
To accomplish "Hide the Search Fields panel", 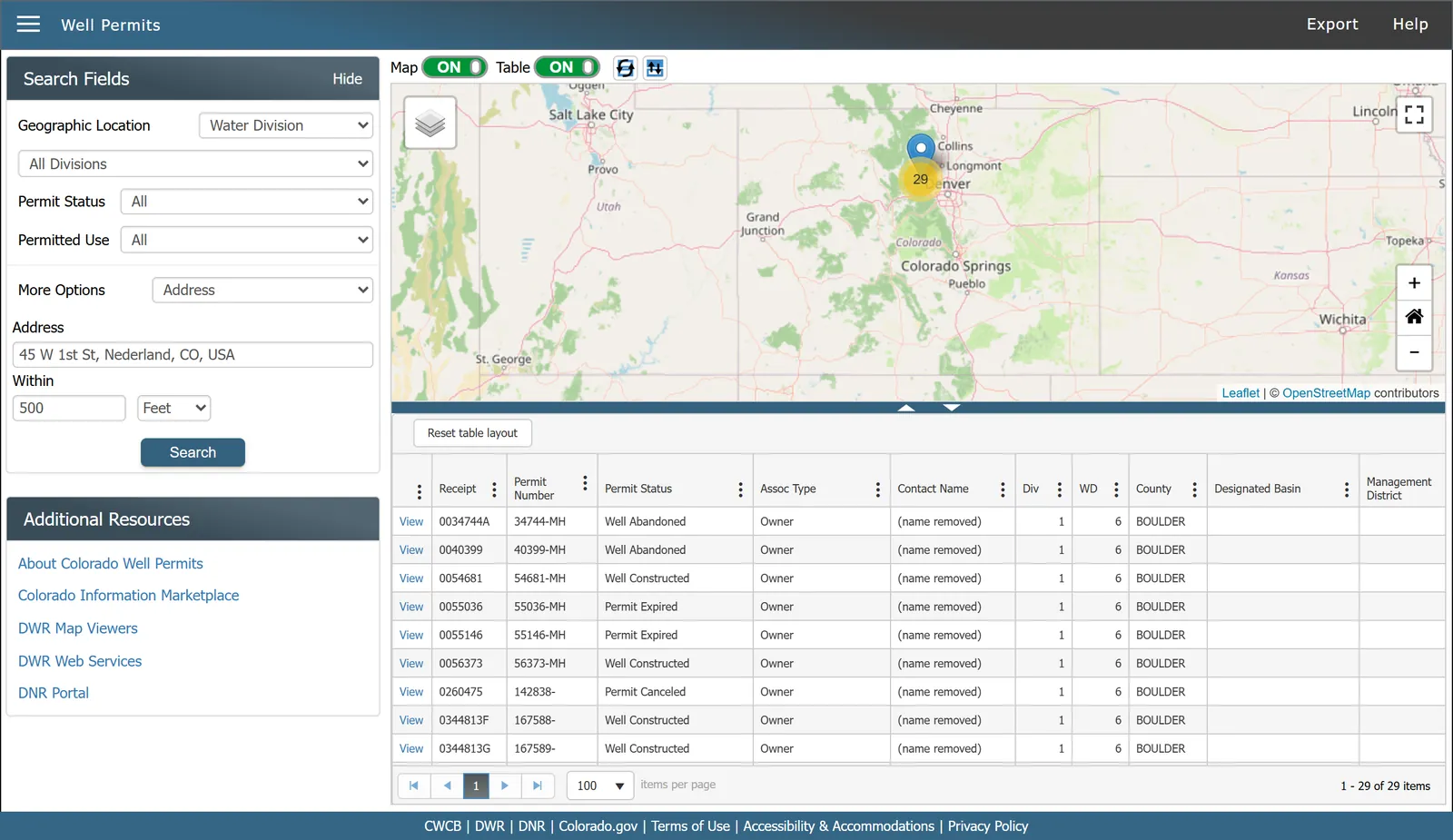I will 347,79.
